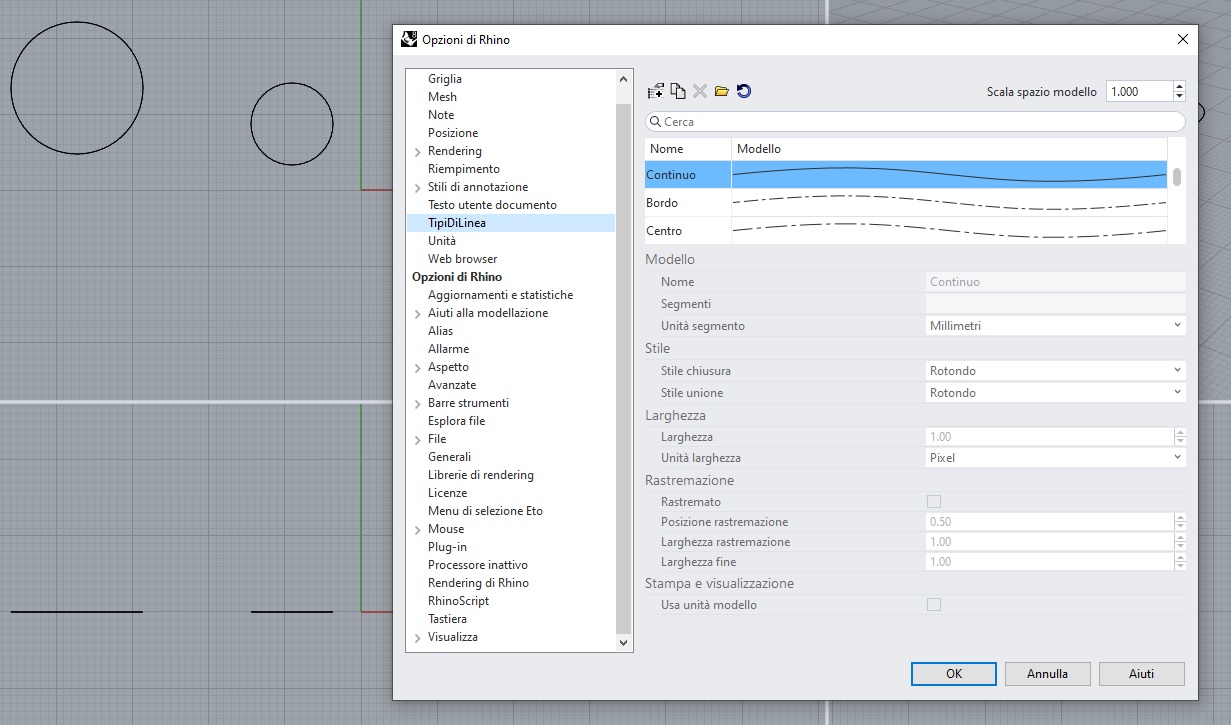Select Unità in the options tree

442,241
